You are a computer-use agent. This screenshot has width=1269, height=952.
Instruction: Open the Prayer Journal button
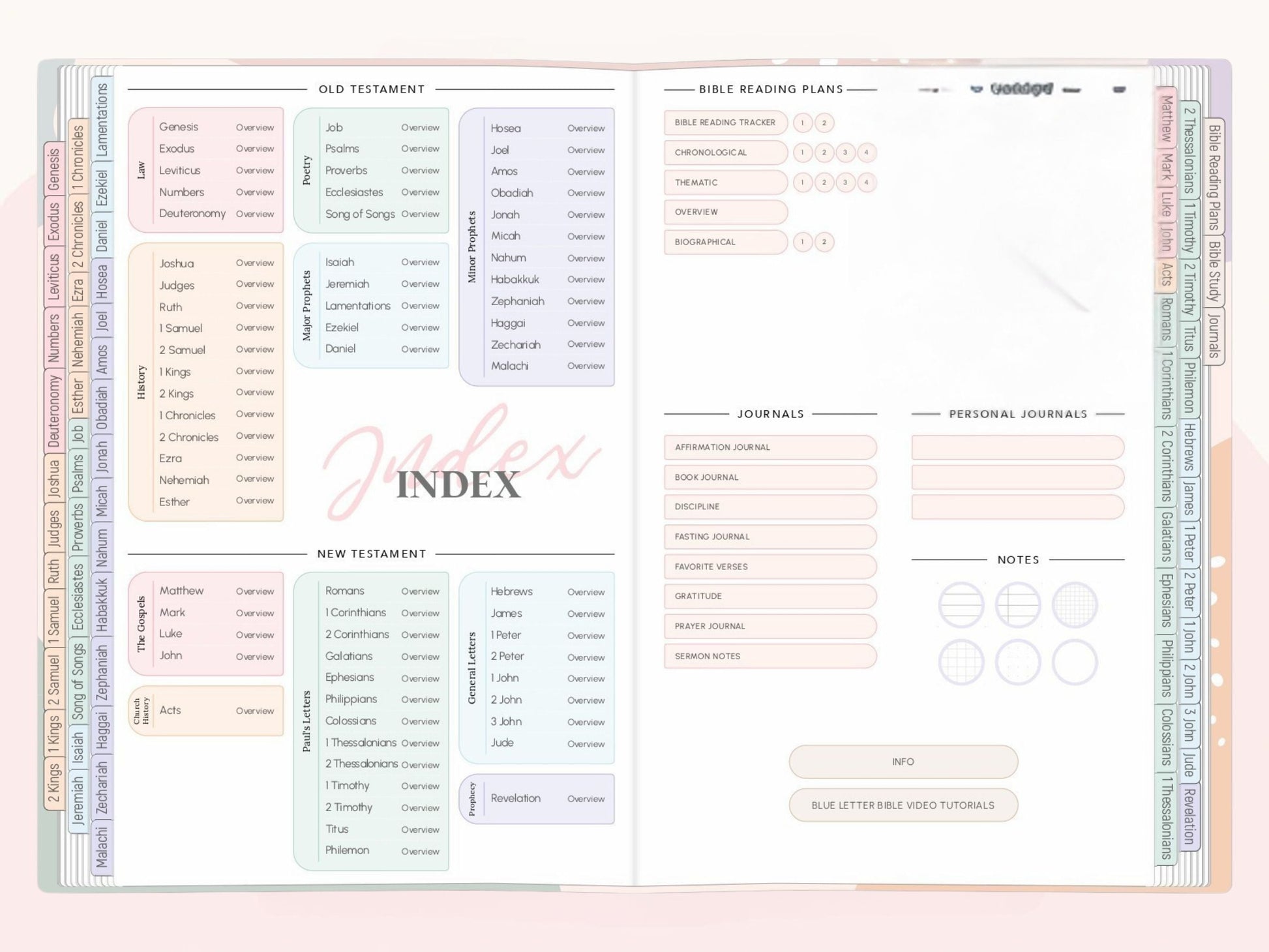769,626
